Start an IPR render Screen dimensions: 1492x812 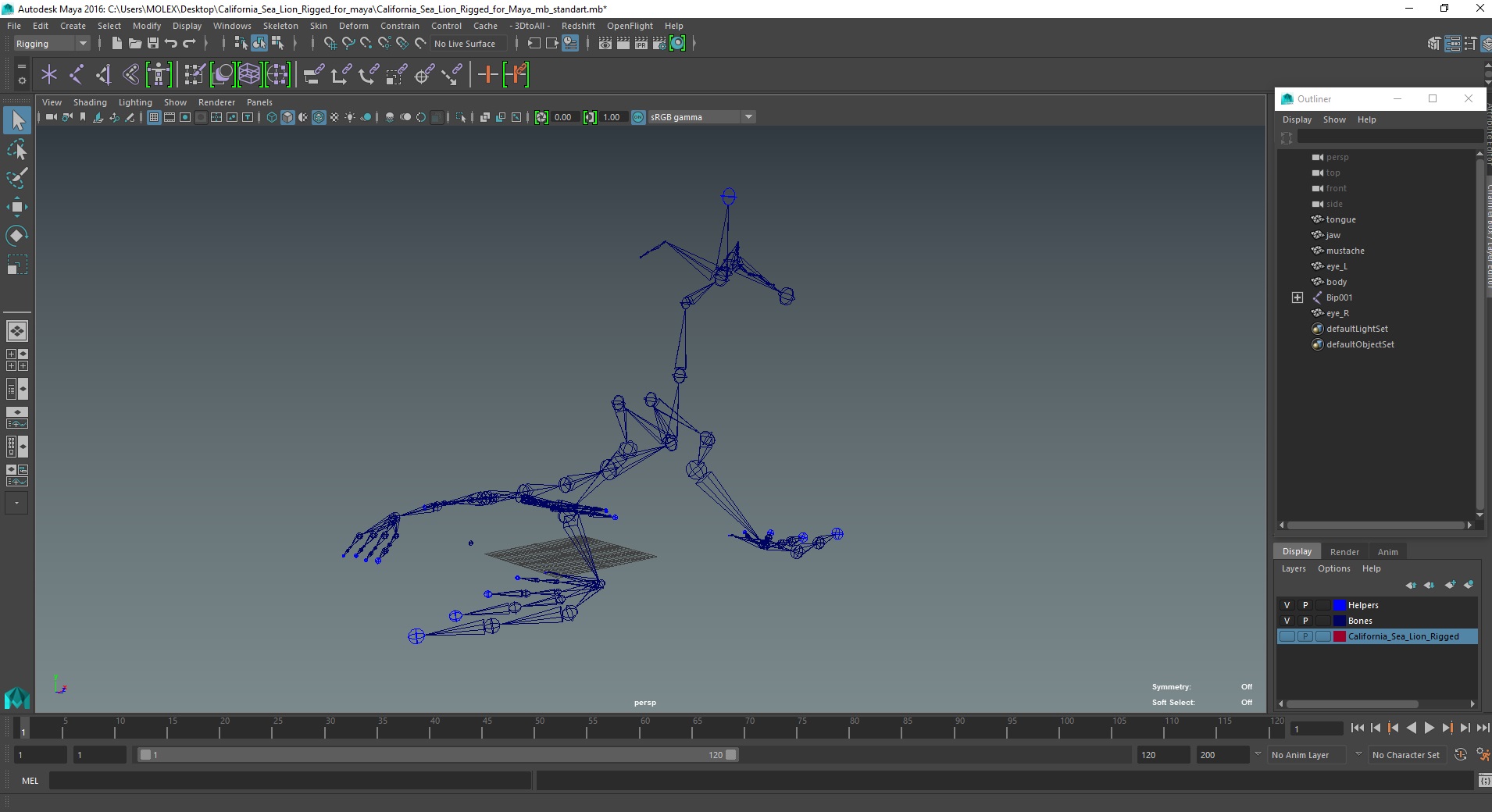[641, 43]
